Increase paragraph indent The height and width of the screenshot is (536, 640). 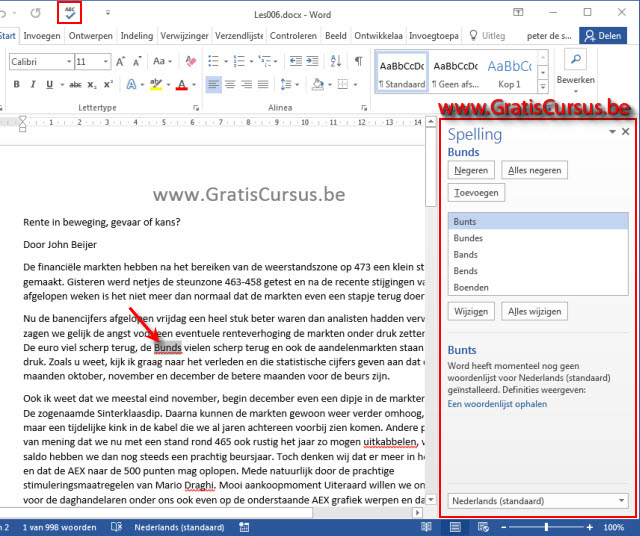[312, 62]
